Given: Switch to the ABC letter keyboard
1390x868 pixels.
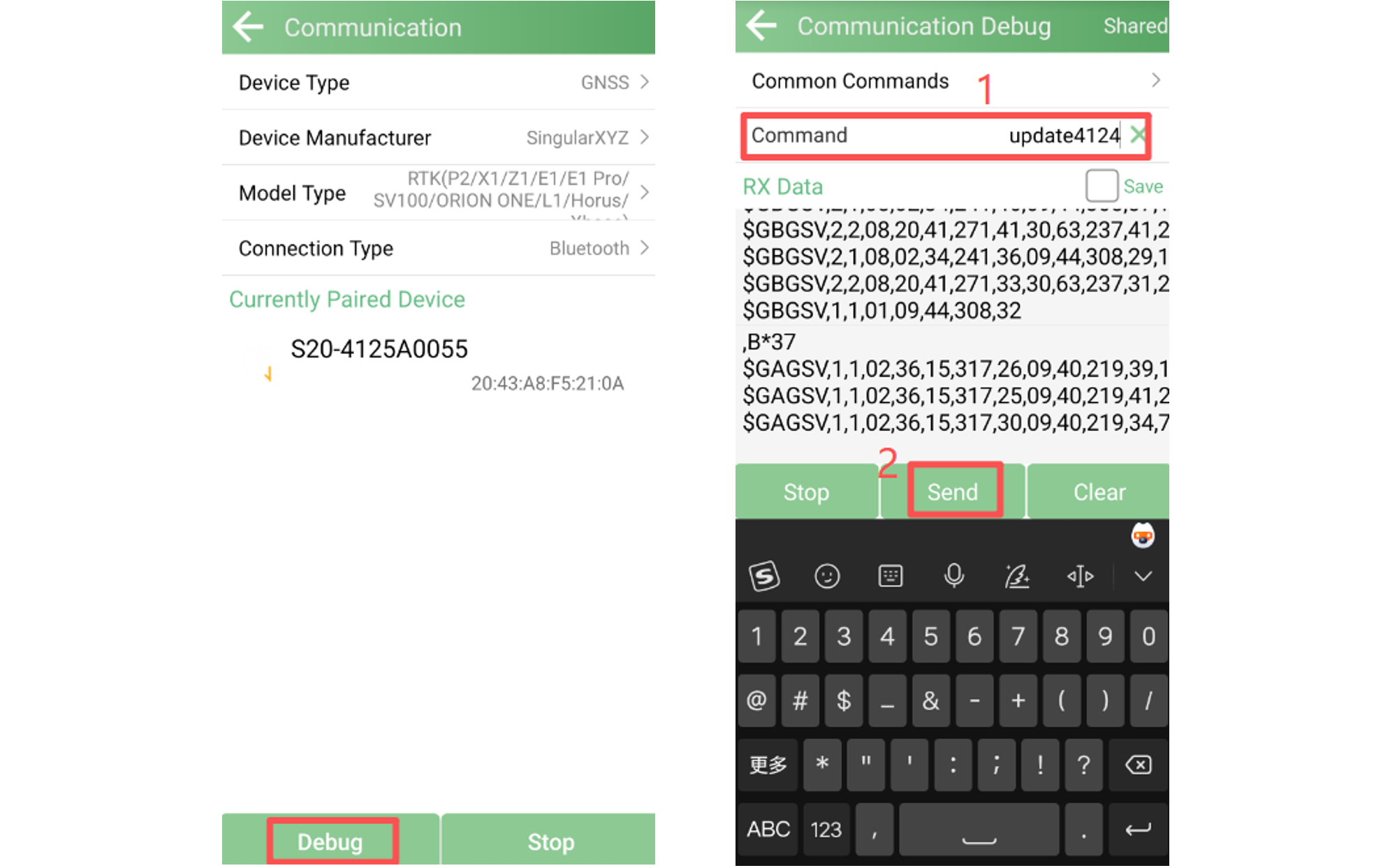Looking at the screenshot, I should [x=768, y=829].
